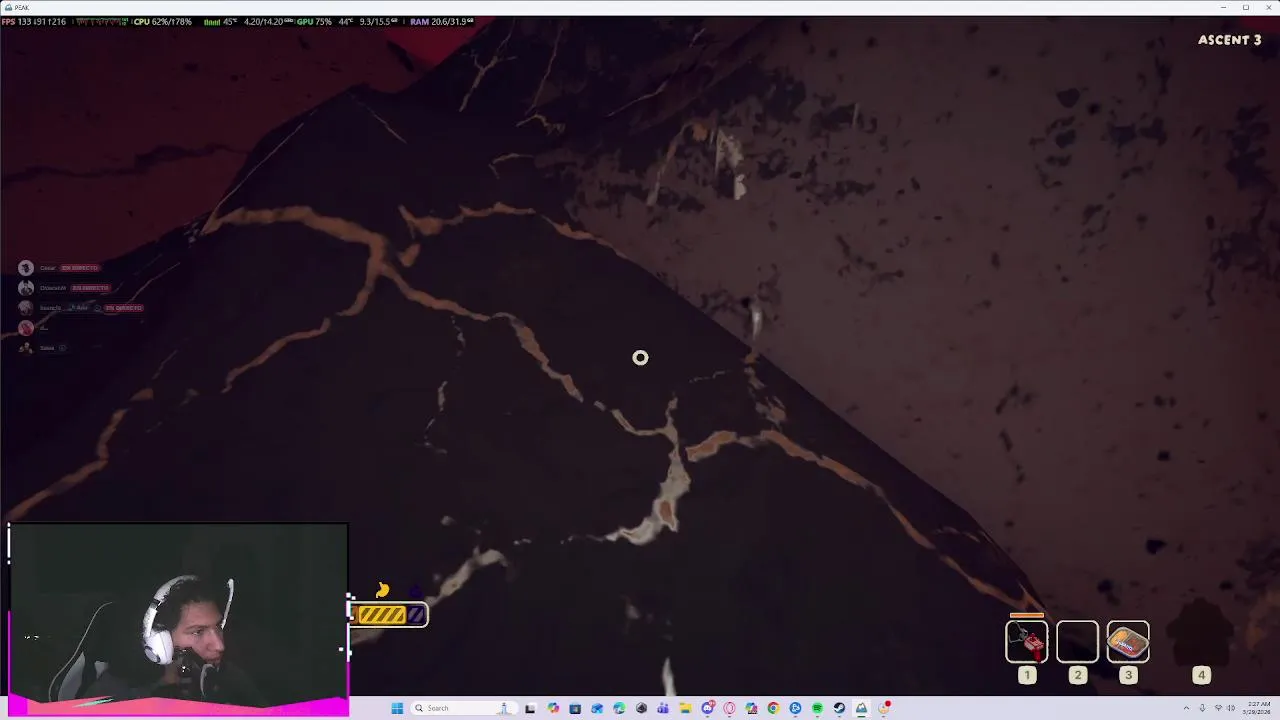Open File Explorer from the taskbar
Screen dimensions: 1280x720
click(x=685, y=708)
